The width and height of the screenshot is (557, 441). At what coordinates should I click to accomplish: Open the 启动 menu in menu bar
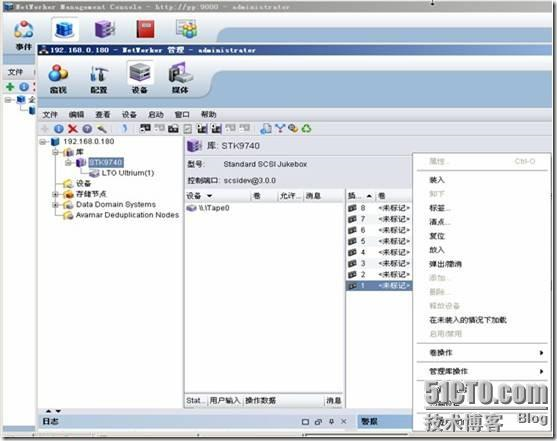(x=156, y=114)
